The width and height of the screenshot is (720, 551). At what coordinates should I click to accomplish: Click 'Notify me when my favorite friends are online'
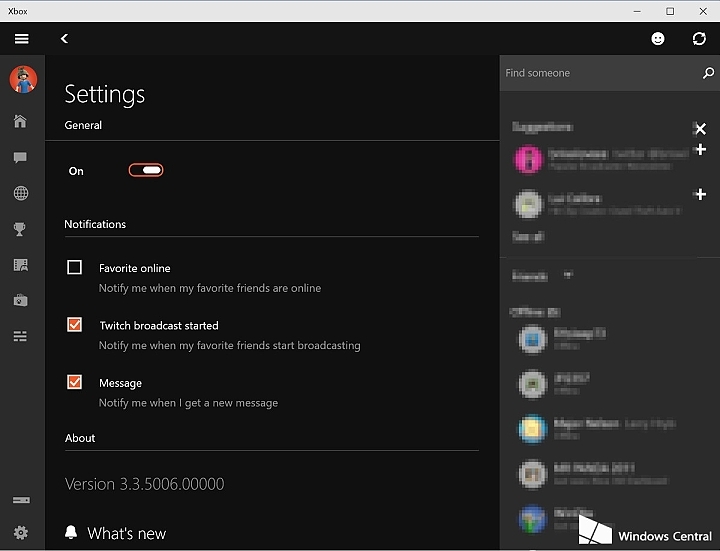click(210, 288)
